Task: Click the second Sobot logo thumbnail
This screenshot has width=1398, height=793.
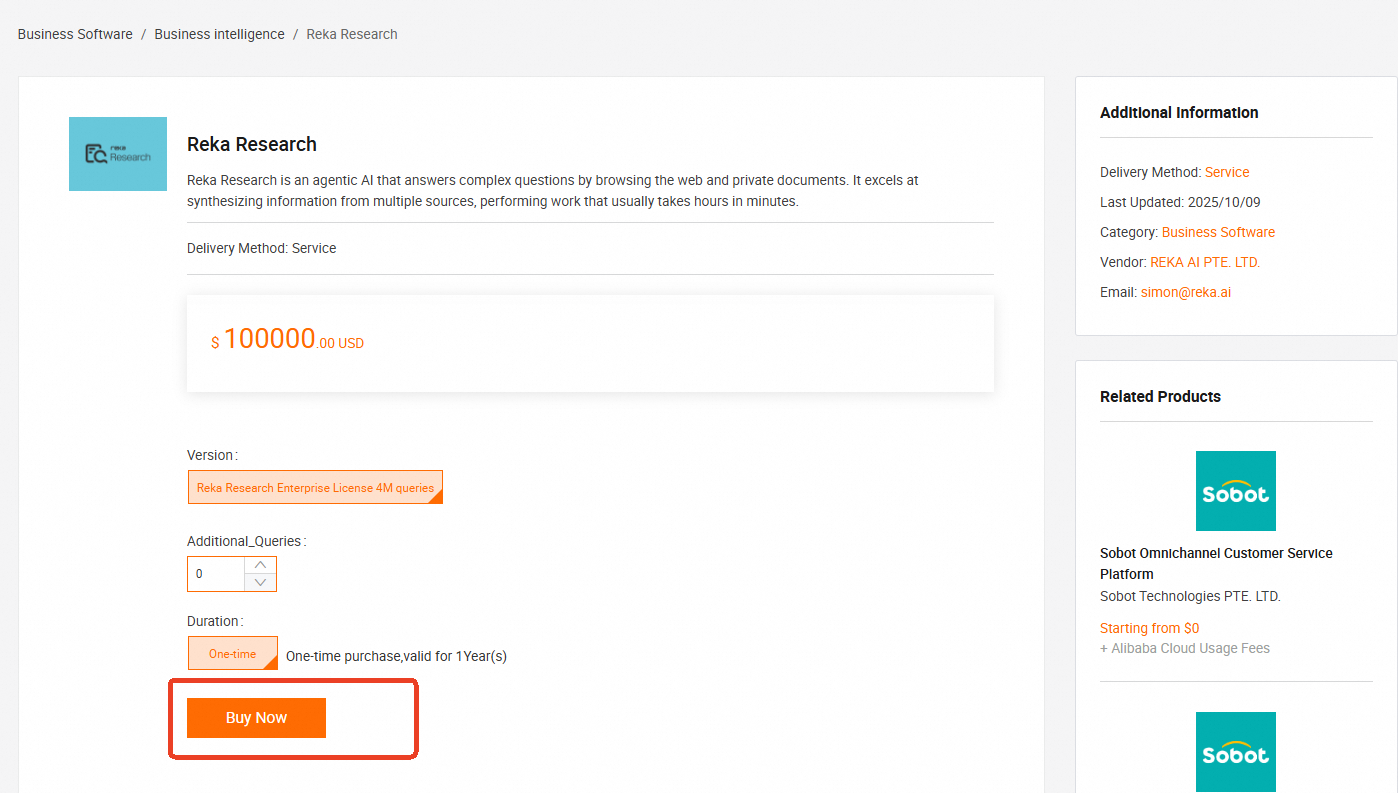Action: tap(1235, 752)
